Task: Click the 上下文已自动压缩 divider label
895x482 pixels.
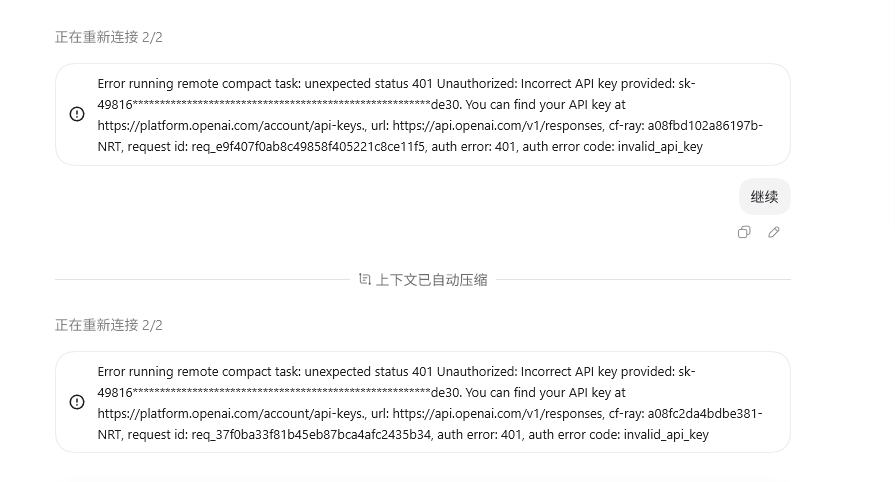Action: coord(432,280)
